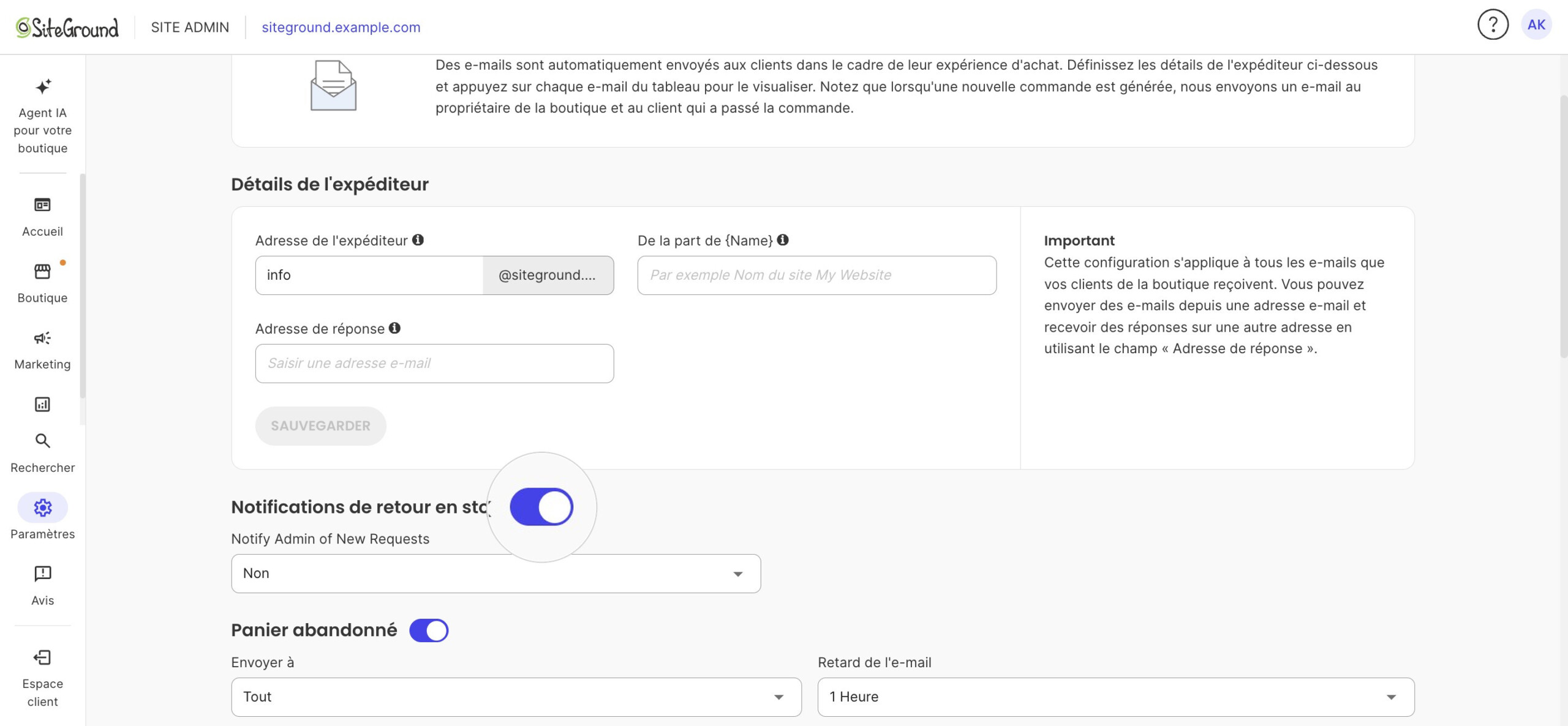The height and width of the screenshot is (726, 1568).
Task: Open the Envoyer à dropdown
Action: tap(516, 697)
